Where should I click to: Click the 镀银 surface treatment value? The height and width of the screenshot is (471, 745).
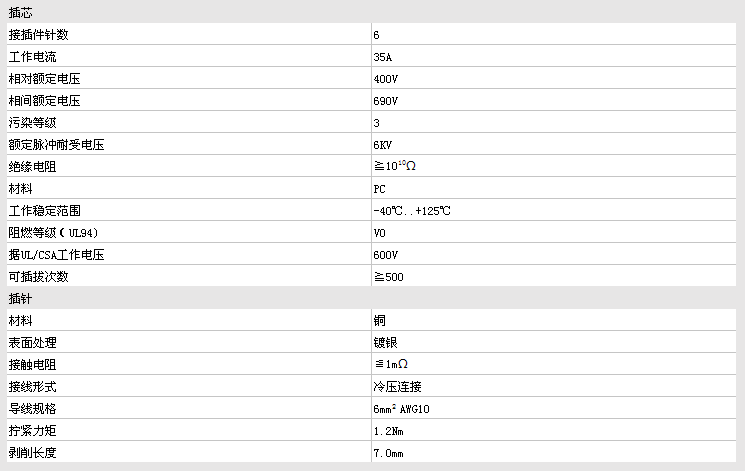pyautogui.click(x=386, y=343)
